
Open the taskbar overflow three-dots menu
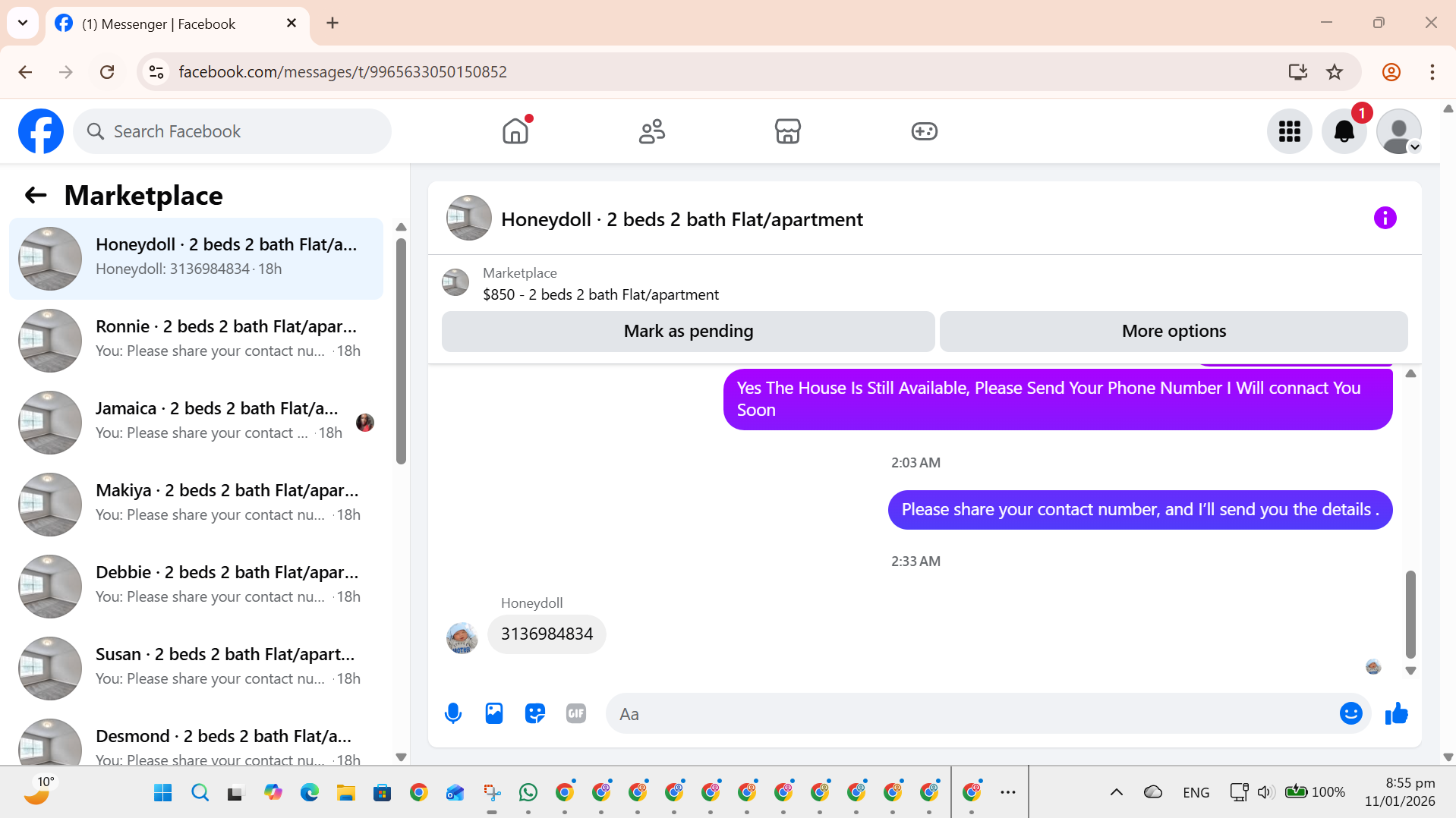point(1008,792)
